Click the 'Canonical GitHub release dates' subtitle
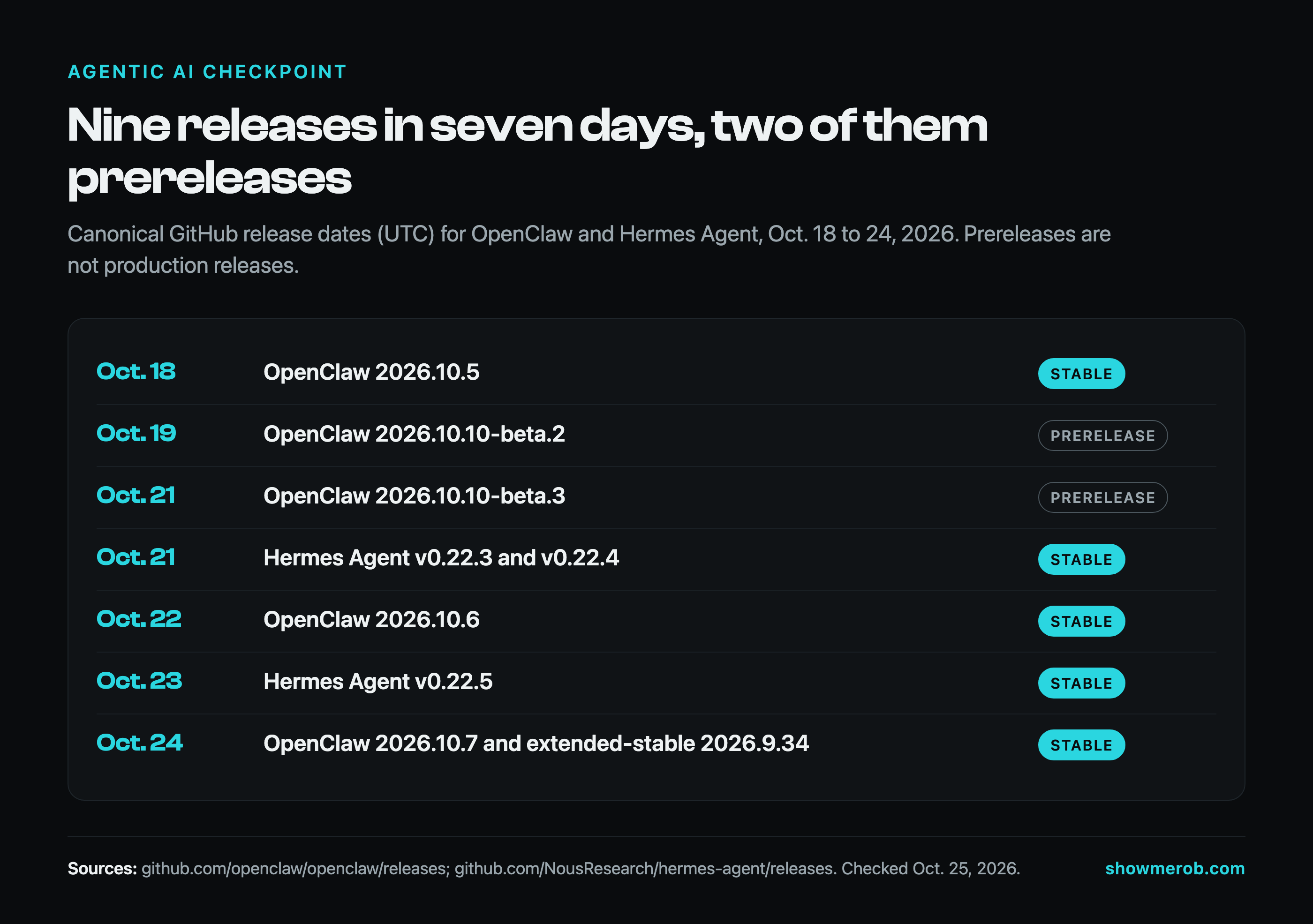1313x924 pixels. (589, 249)
